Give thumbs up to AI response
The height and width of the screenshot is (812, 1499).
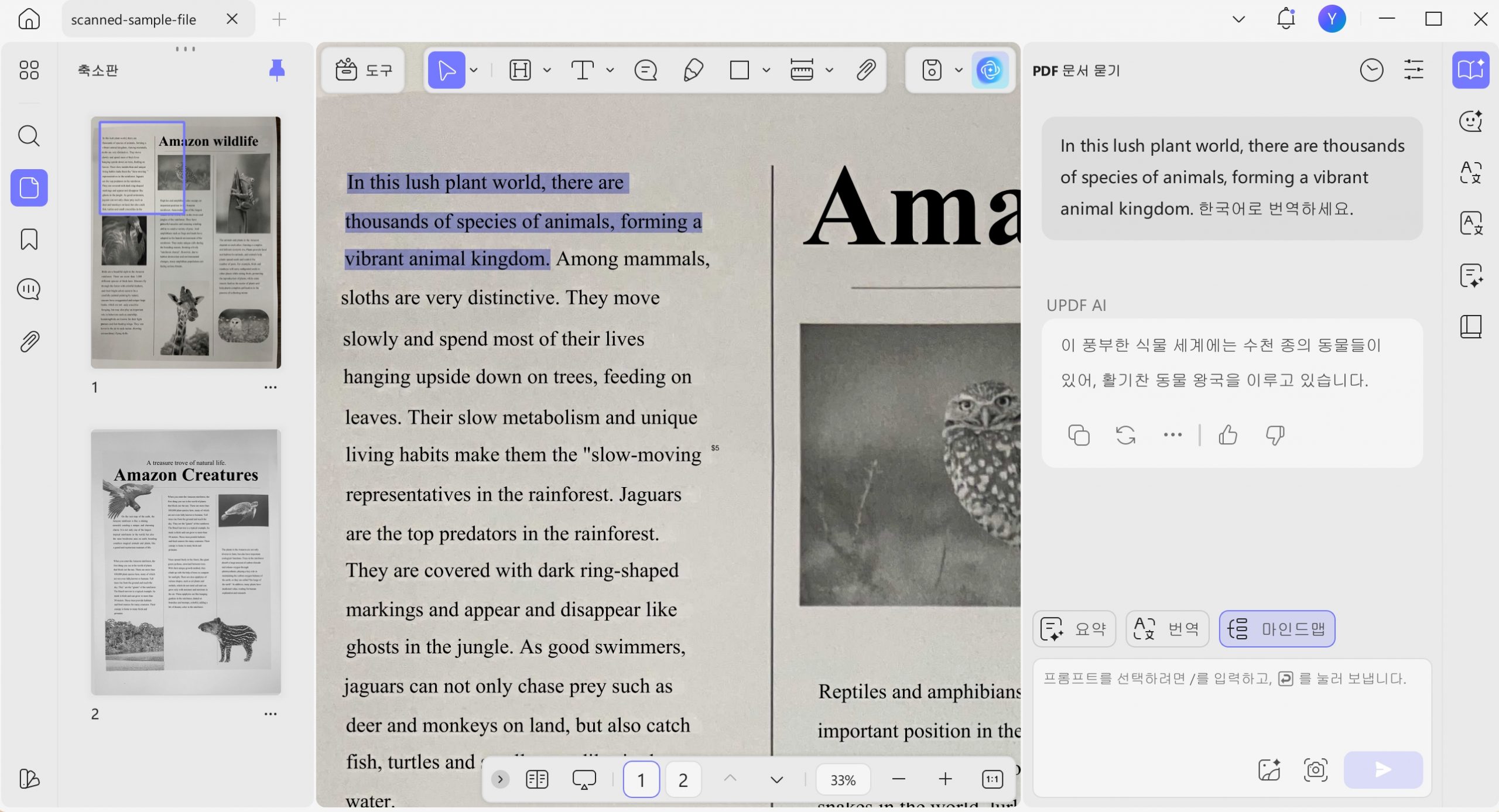(x=1228, y=435)
